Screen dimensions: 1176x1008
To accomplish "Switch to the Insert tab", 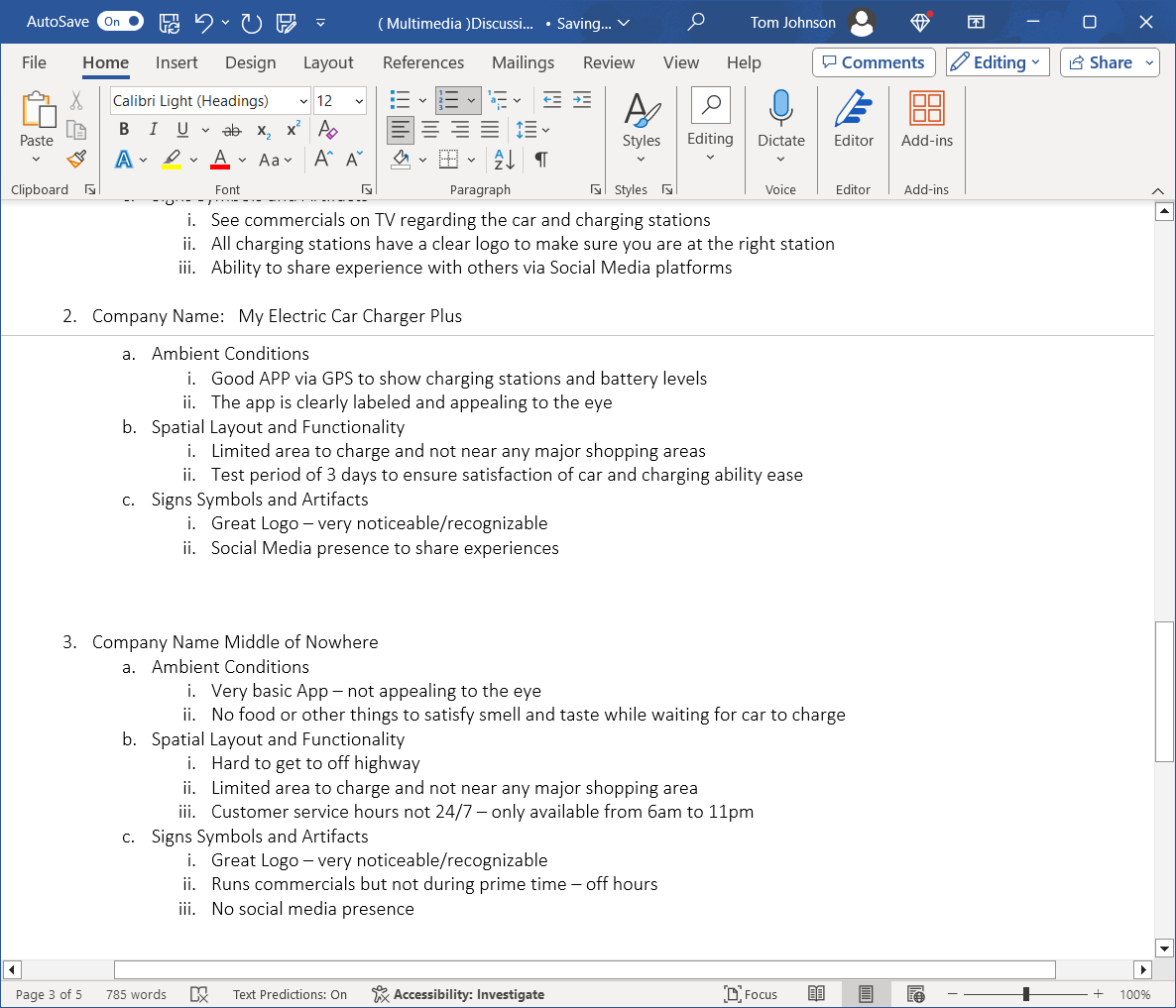I will click(176, 62).
